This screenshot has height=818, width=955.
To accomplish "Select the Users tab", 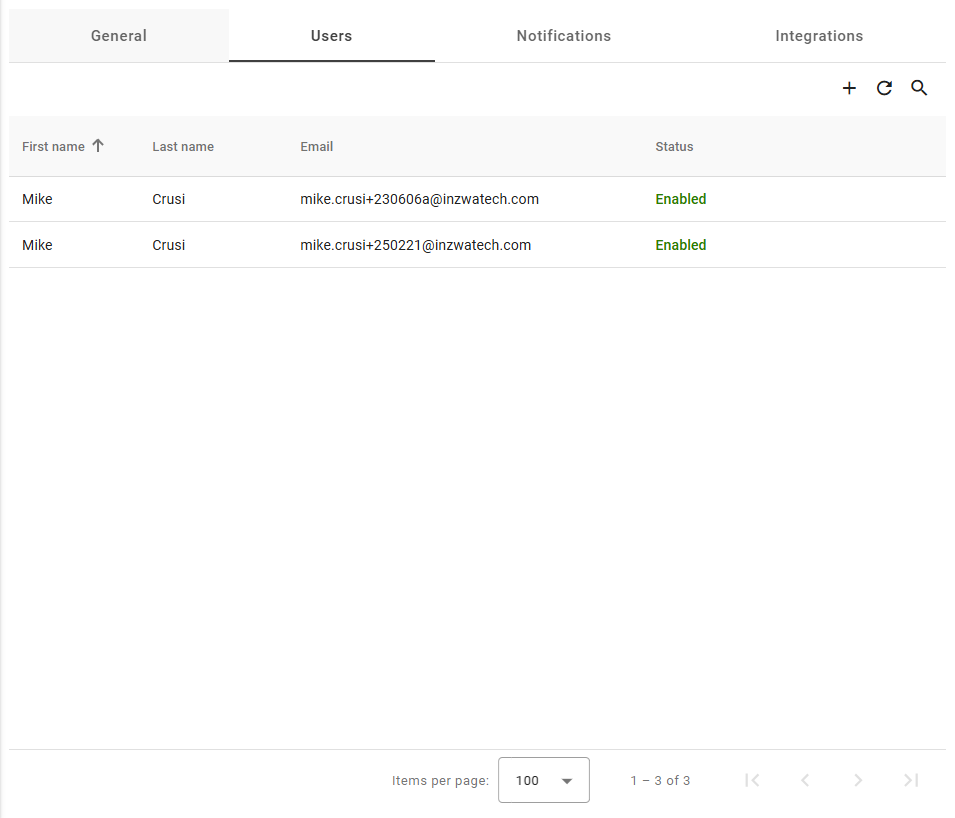I will (331, 36).
